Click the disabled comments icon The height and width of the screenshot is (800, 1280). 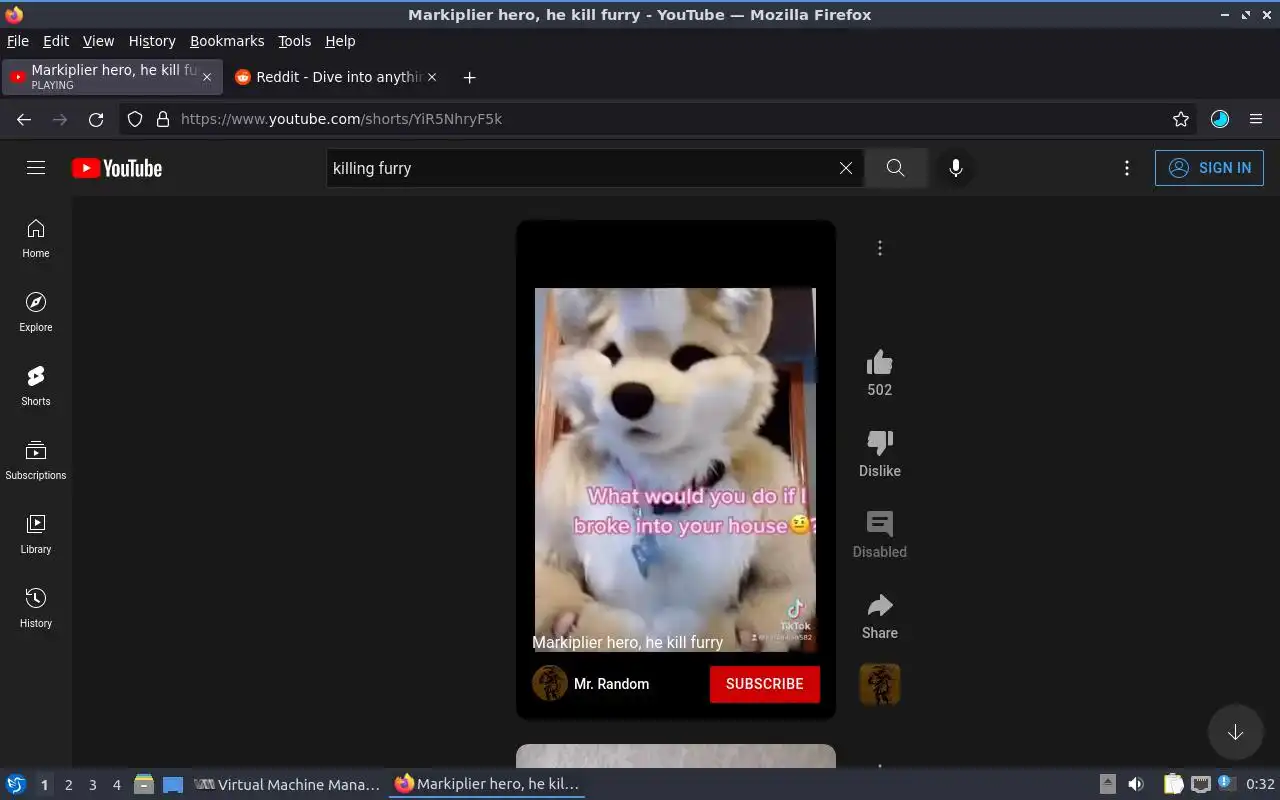coord(880,524)
